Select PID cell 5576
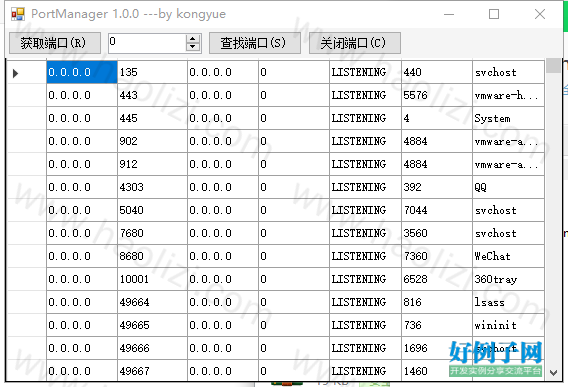Screen dimensions: 568x387 [437, 95]
